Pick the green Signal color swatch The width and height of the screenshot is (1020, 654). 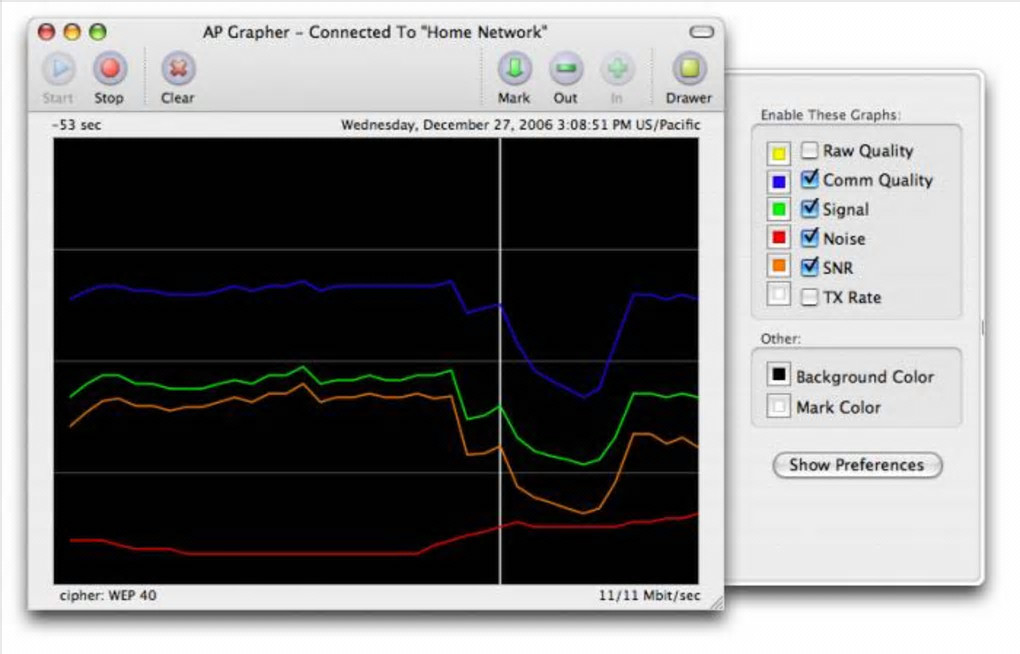tap(779, 210)
